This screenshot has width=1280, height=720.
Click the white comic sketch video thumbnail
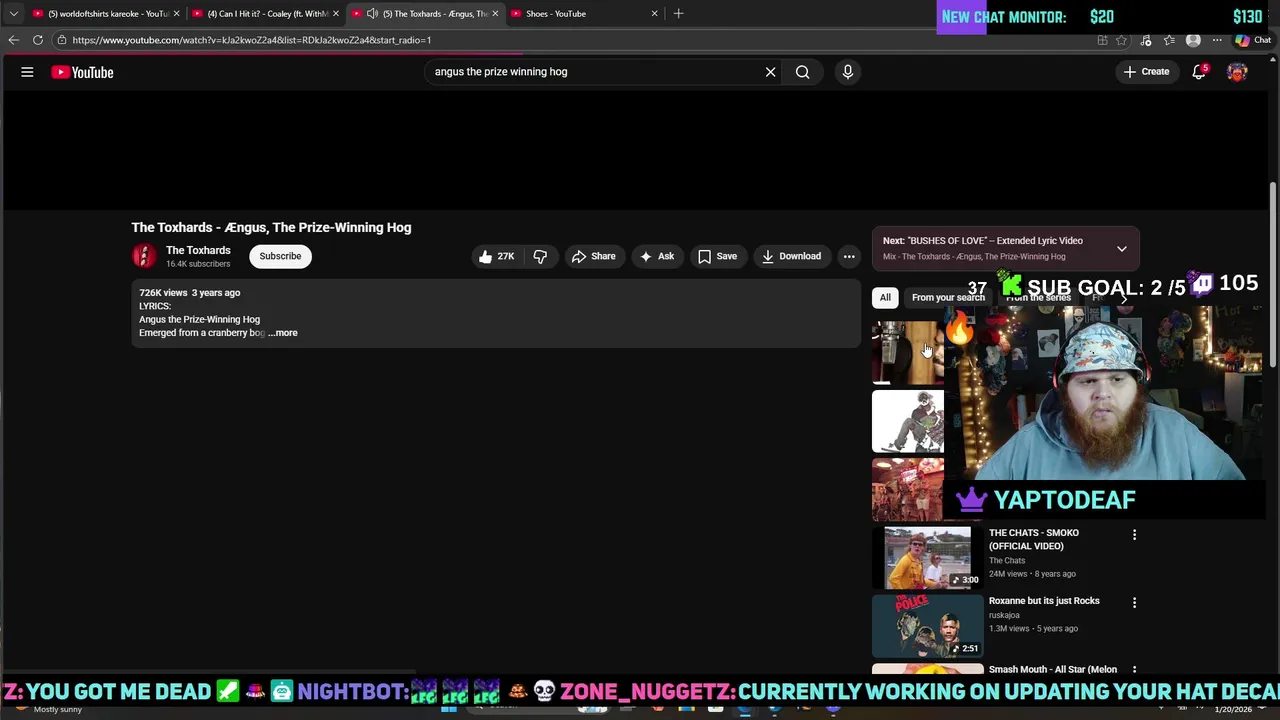pos(908,422)
